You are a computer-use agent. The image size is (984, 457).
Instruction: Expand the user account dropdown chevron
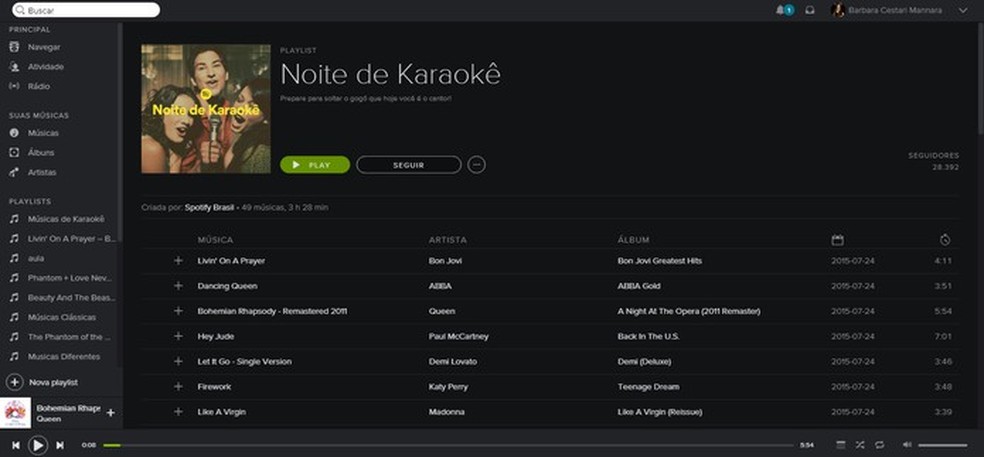963,11
